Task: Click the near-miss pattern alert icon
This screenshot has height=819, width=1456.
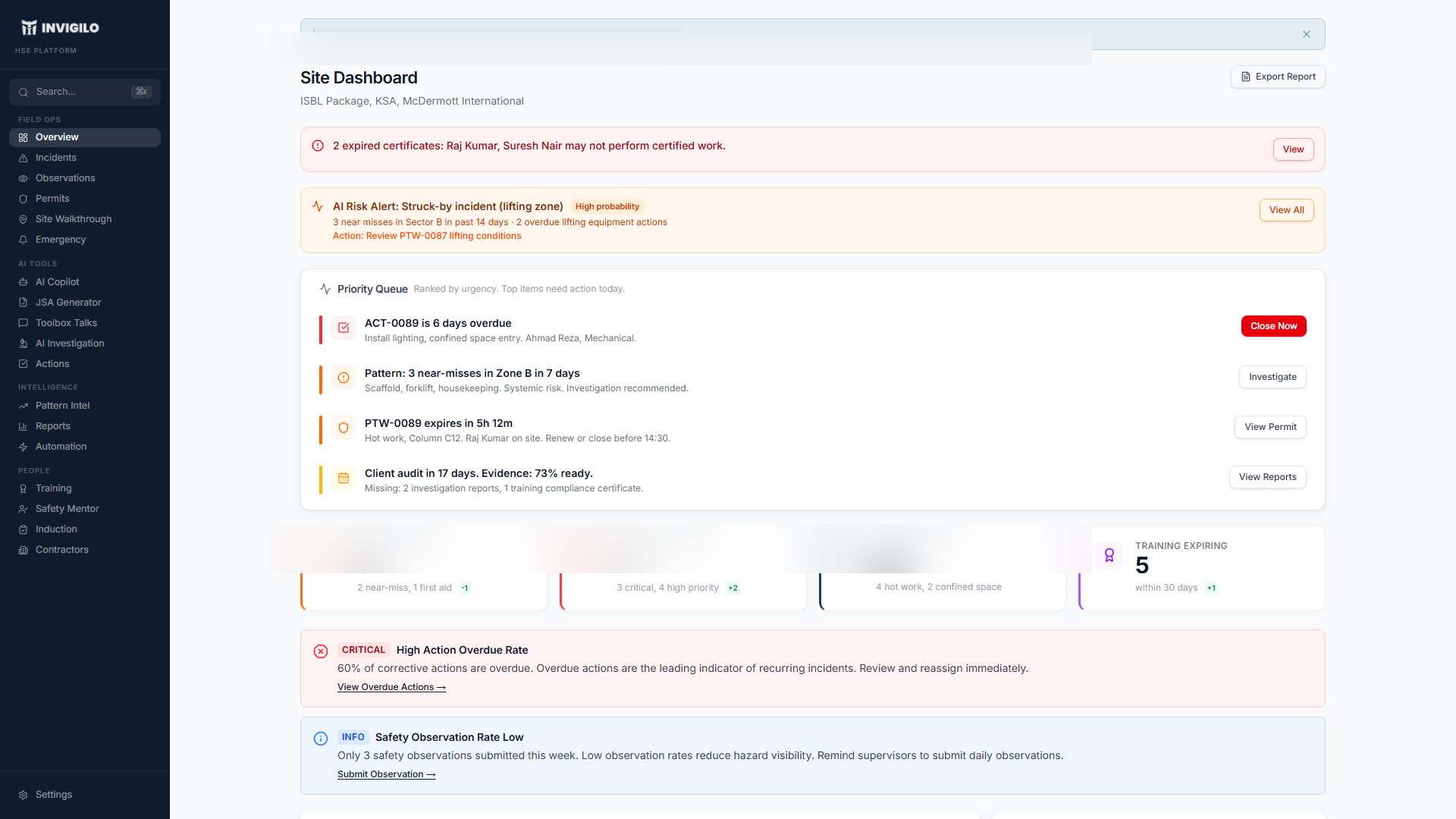Action: click(x=344, y=378)
